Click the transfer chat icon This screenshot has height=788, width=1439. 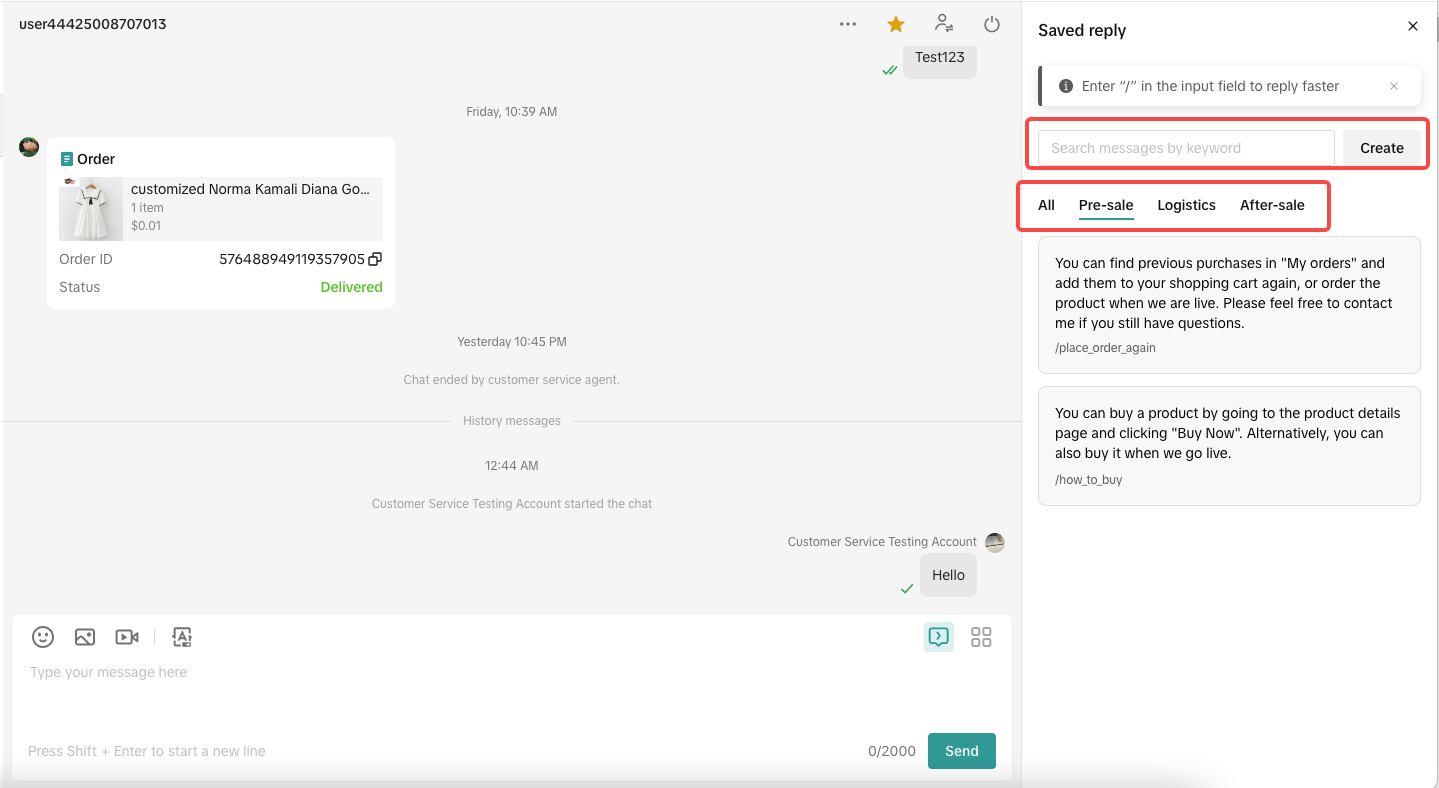pyautogui.click(x=943, y=24)
